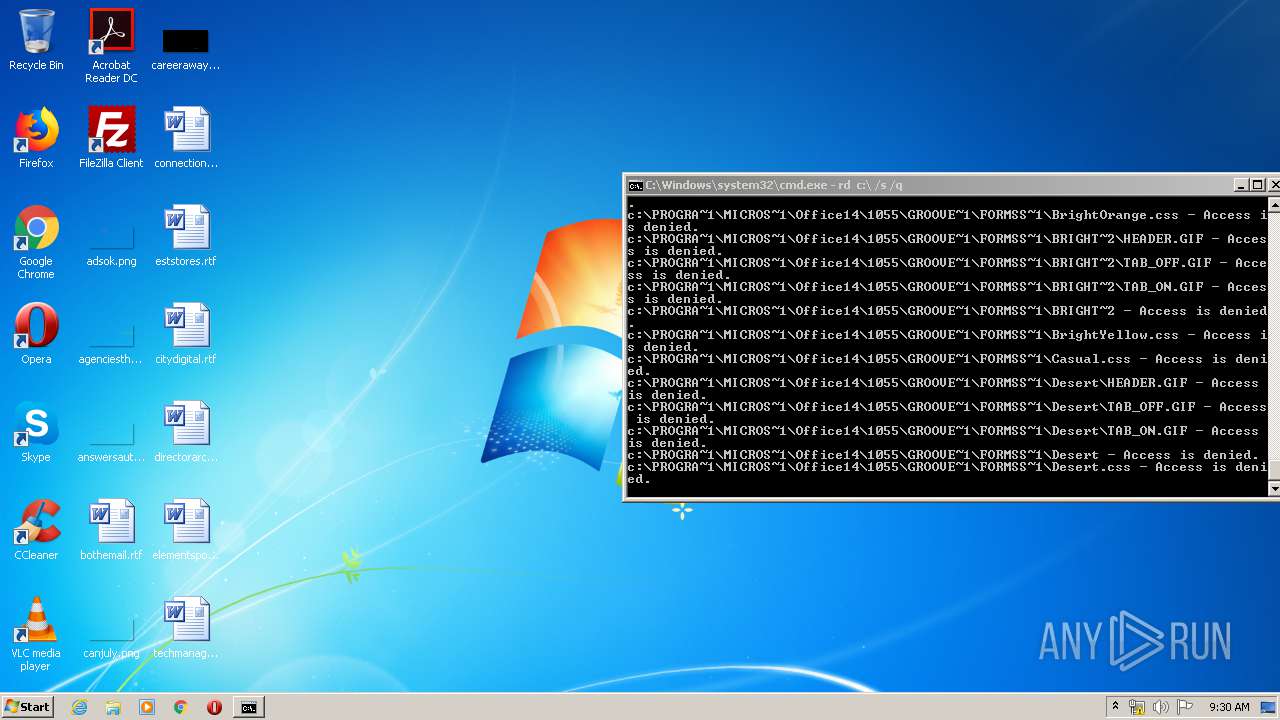This screenshot has width=1280, height=720.
Task: Click Show desktop button
Action: pyautogui.click(x=1269, y=707)
